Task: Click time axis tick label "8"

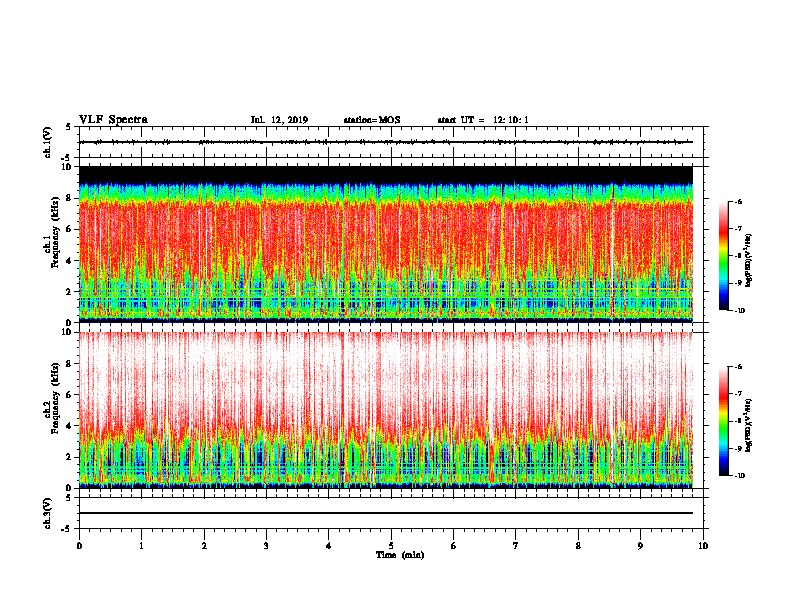Action: point(578,546)
